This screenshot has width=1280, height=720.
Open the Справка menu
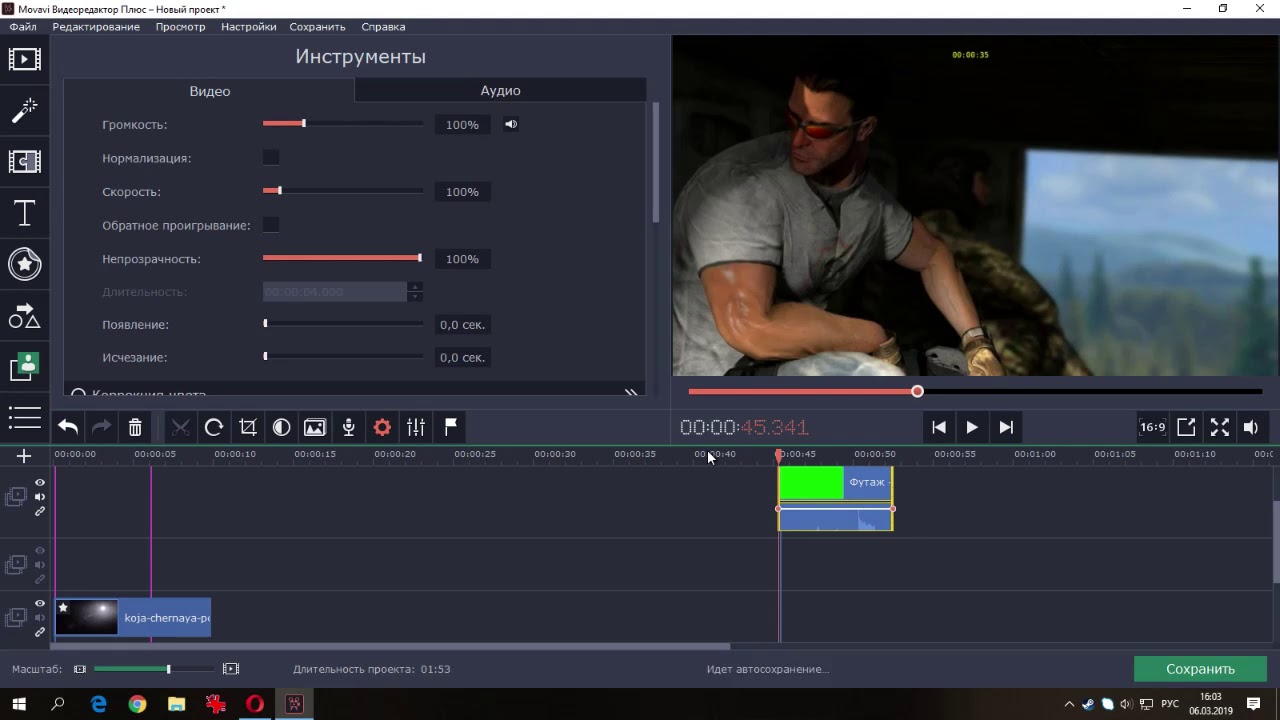click(383, 27)
